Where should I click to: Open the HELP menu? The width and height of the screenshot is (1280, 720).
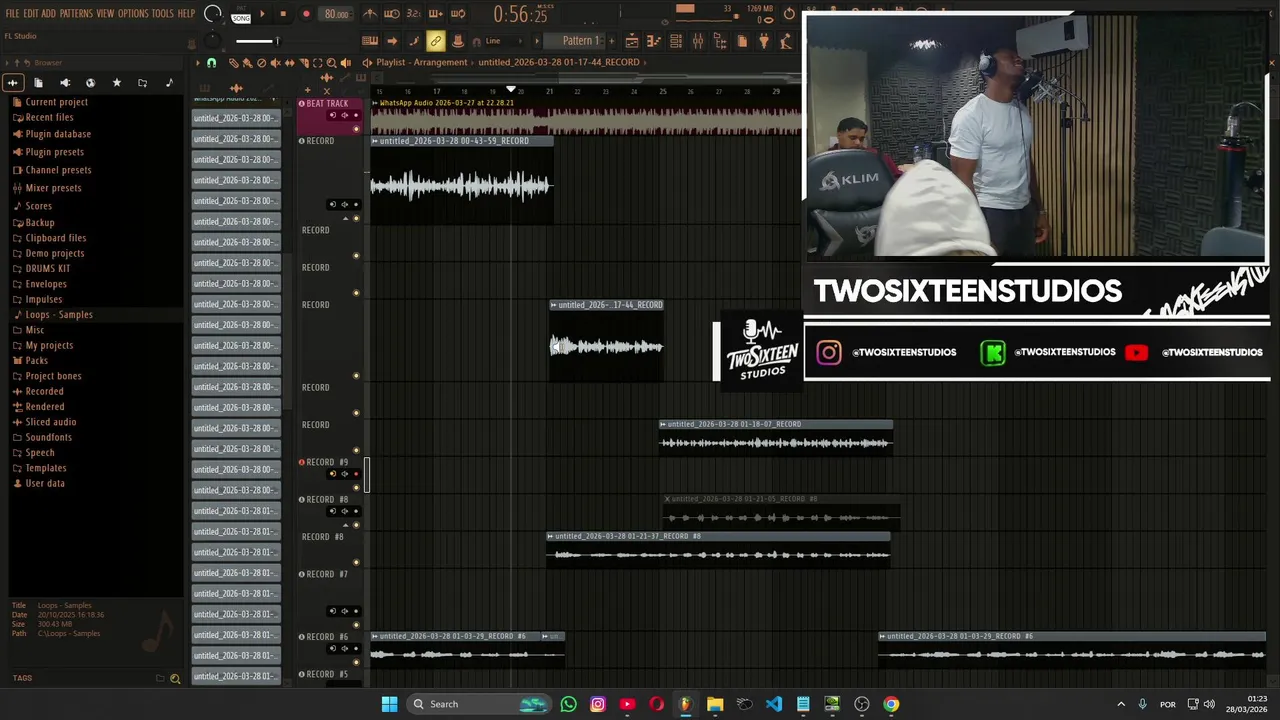(x=186, y=13)
